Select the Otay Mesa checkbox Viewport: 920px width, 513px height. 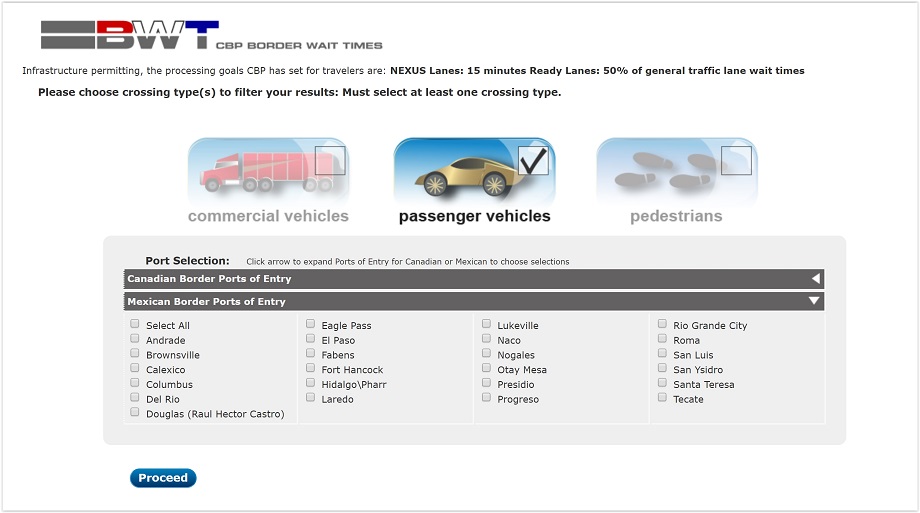click(x=487, y=368)
